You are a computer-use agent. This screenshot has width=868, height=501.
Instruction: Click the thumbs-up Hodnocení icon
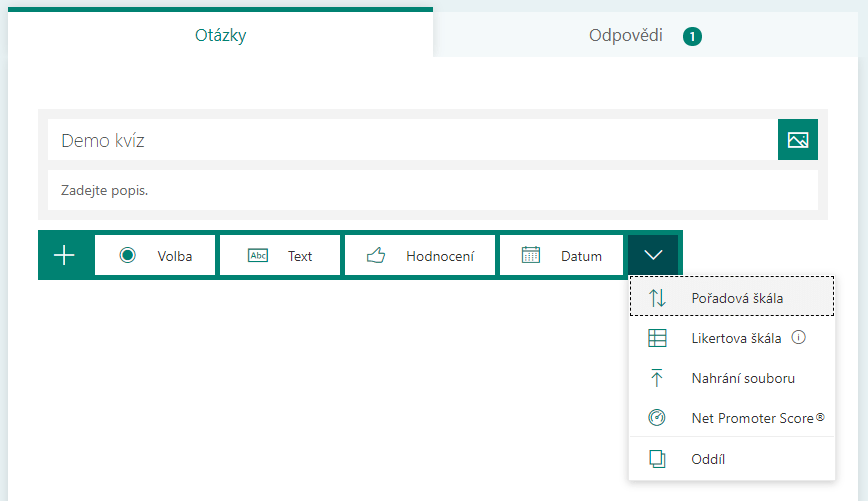[376, 255]
